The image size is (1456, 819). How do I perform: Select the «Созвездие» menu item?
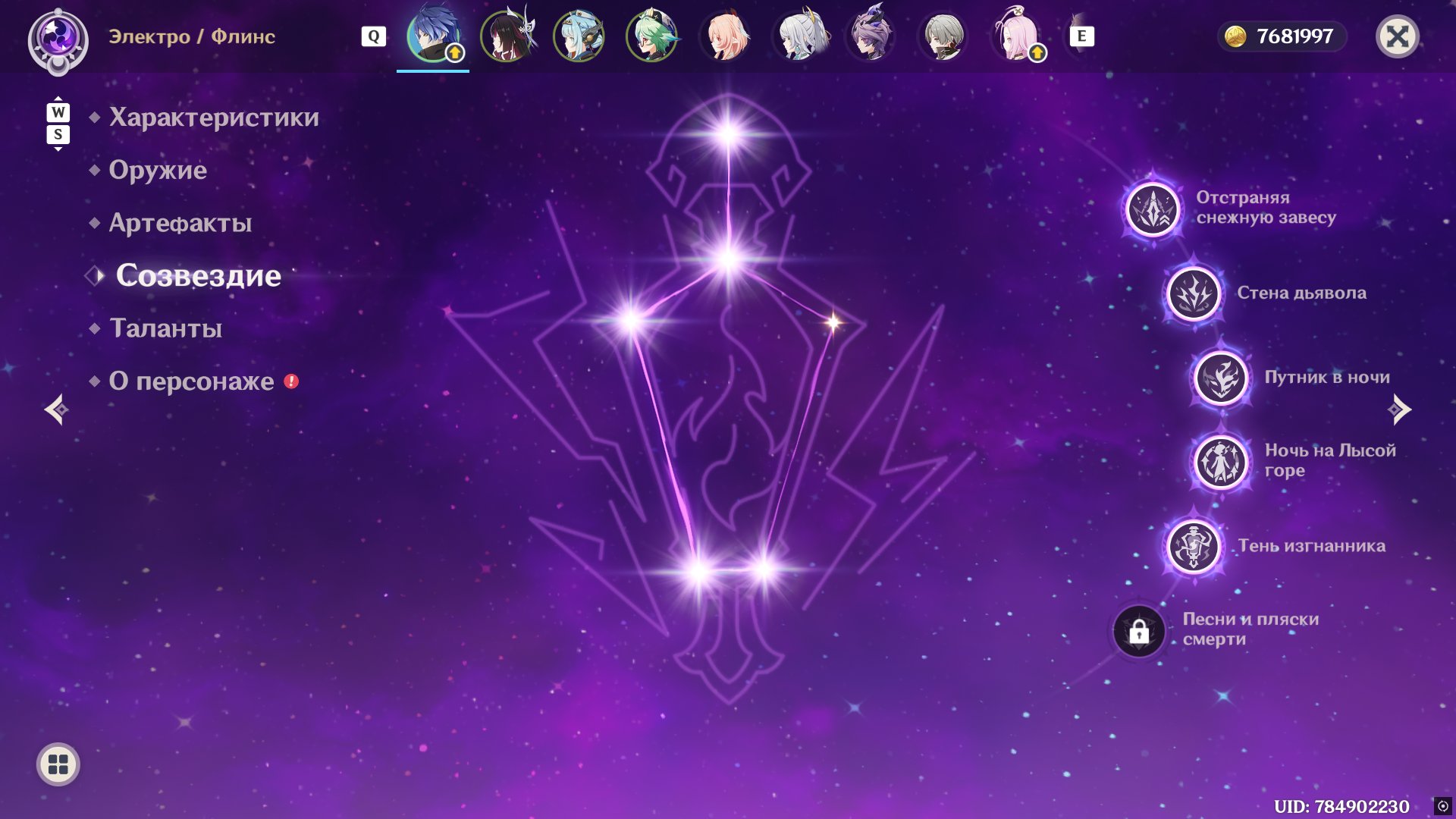tap(199, 276)
